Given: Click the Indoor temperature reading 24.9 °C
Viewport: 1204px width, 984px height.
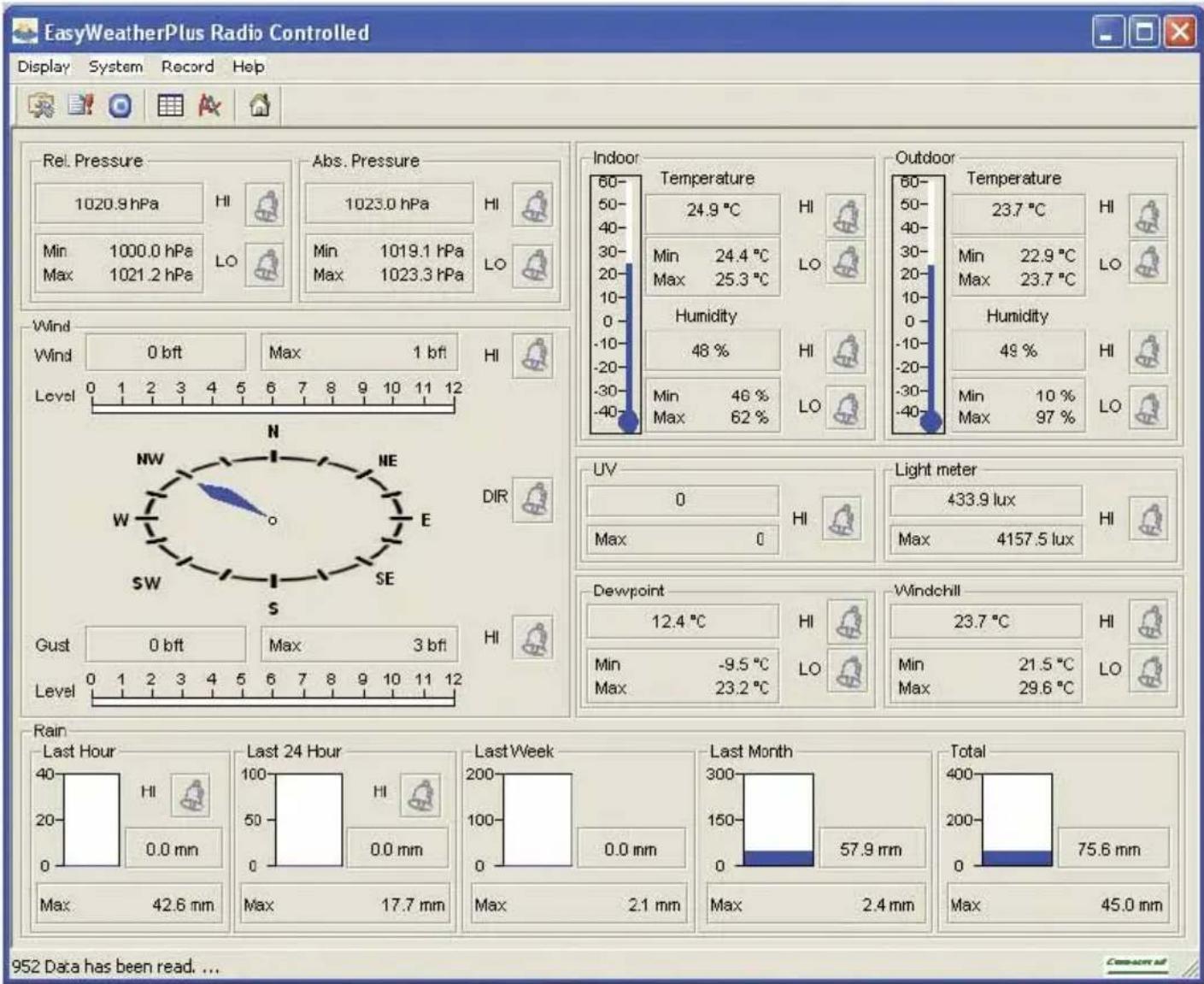Looking at the screenshot, I should pyautogui.click(x=713, y=210).
